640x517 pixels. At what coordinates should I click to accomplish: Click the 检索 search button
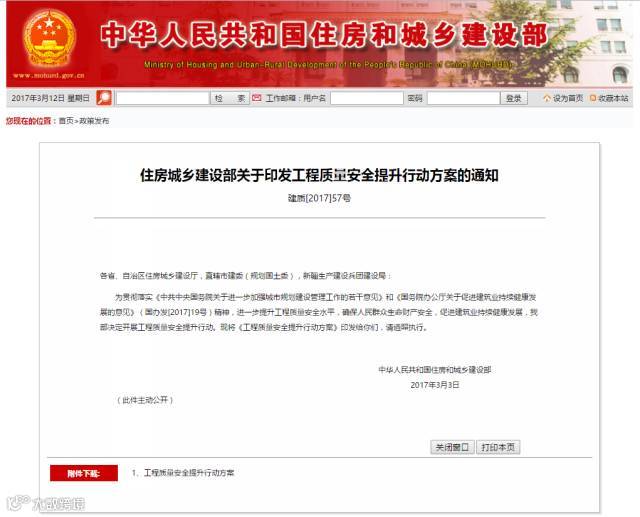(230, 98)
